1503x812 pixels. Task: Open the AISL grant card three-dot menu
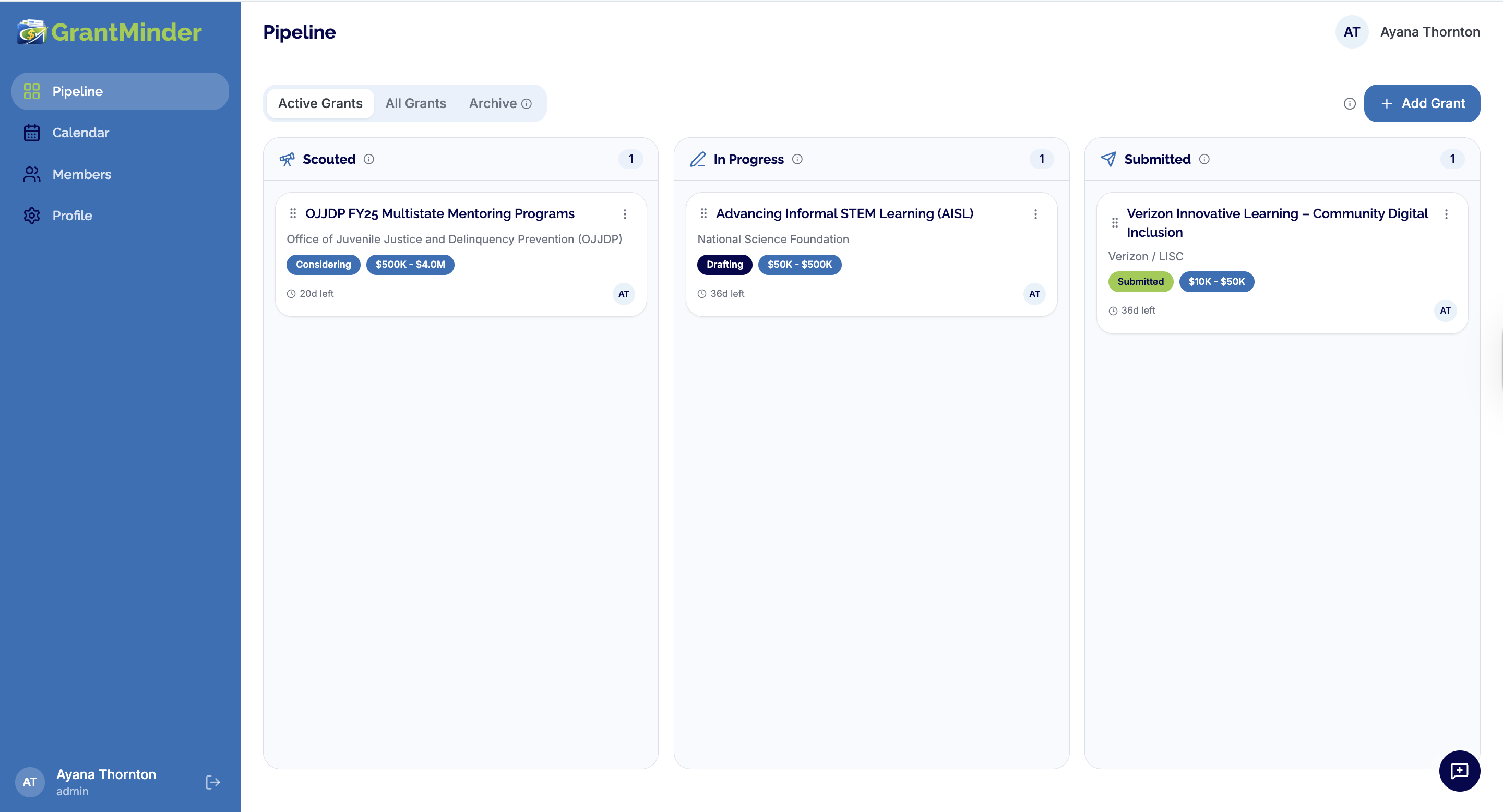coord(1035,214)
